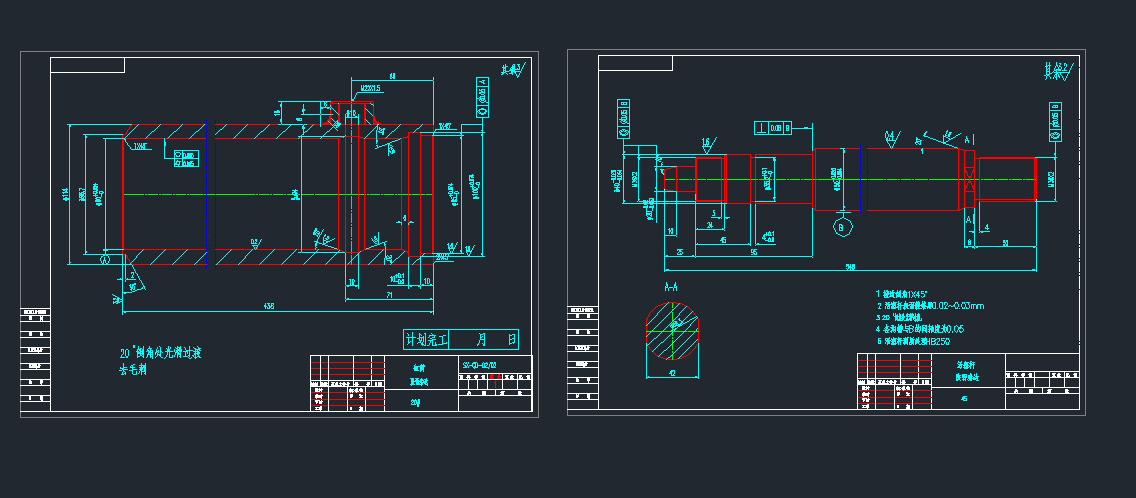Screen dimensions: 1136x498
Task: Click the 436 length dimension
Action: pos(267,304)
